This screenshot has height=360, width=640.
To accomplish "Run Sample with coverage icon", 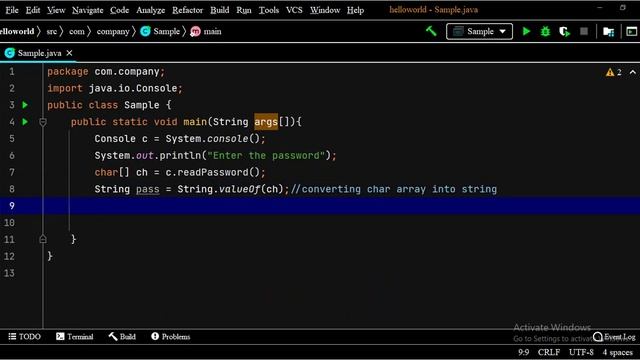I will pyautogui.click(x=564, y=31).
